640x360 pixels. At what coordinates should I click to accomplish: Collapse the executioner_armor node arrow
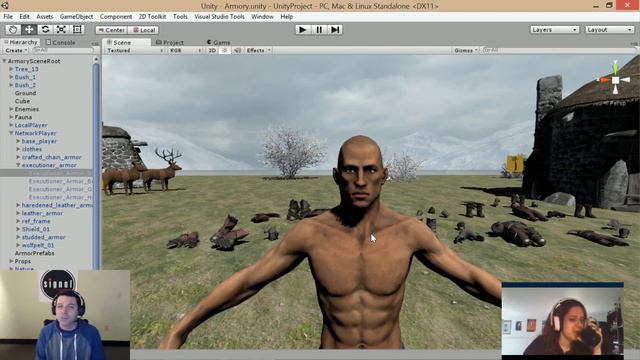pos(18,165)
